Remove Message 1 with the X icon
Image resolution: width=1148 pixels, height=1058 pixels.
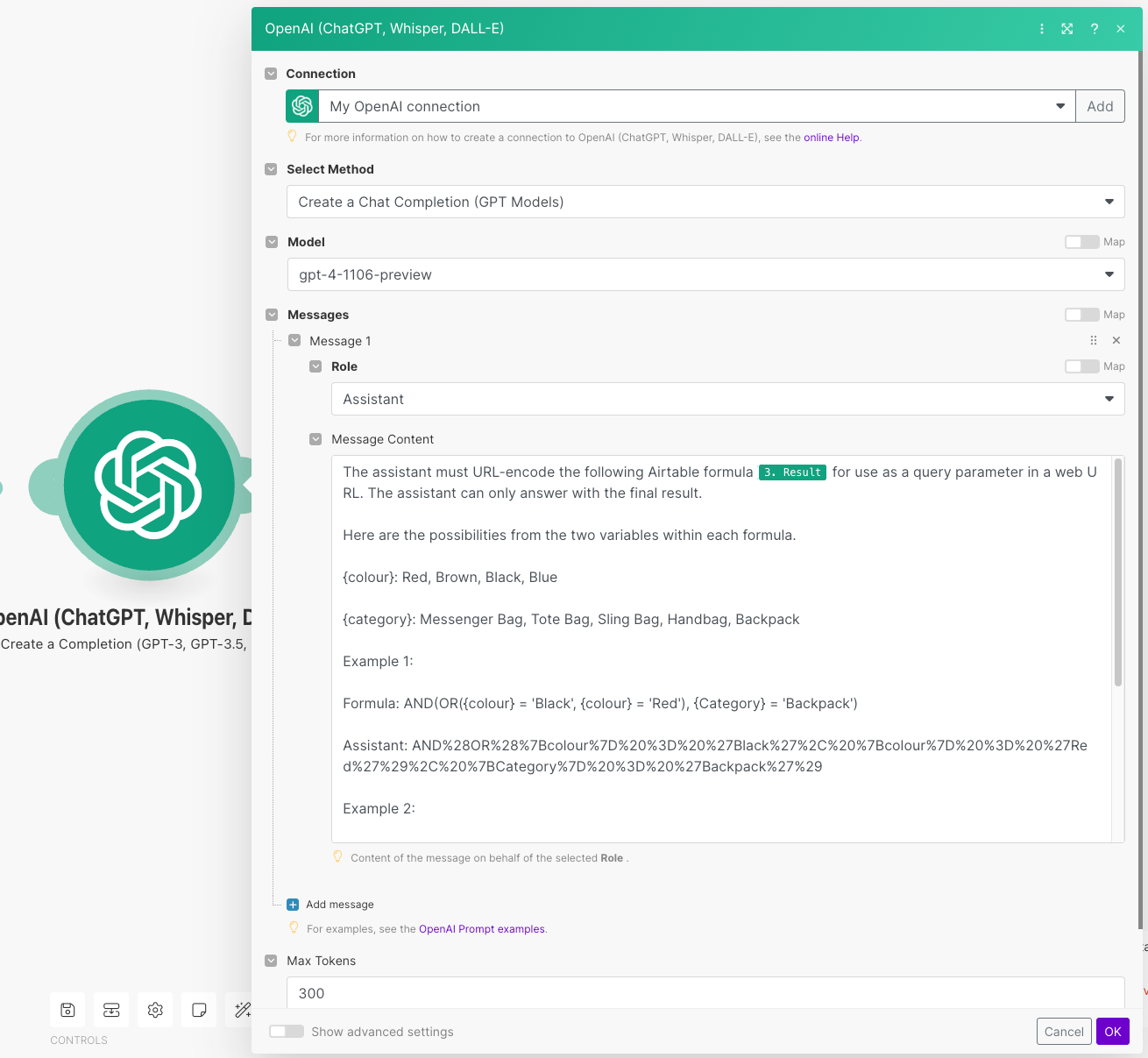coord(1116,340)
